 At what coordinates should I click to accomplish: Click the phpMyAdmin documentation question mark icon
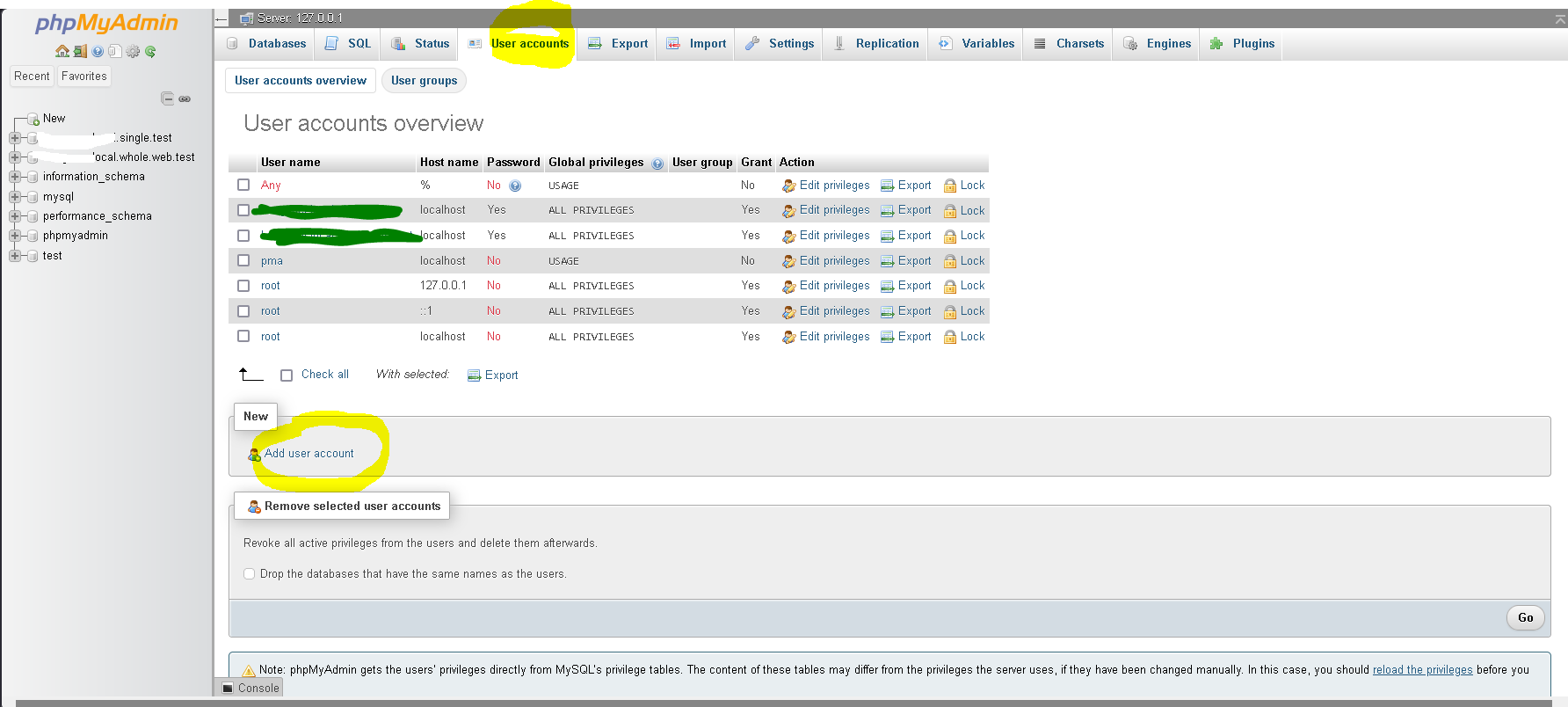pos(98,52)
